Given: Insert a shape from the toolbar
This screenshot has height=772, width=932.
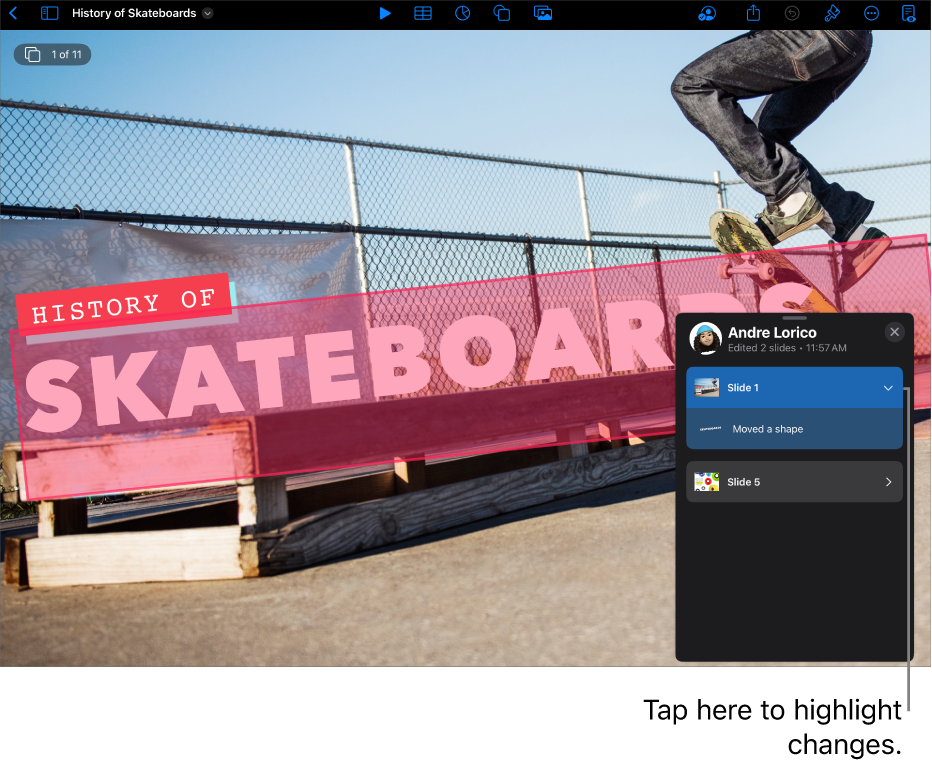Looking at the screenshot, I should [502, 14].
